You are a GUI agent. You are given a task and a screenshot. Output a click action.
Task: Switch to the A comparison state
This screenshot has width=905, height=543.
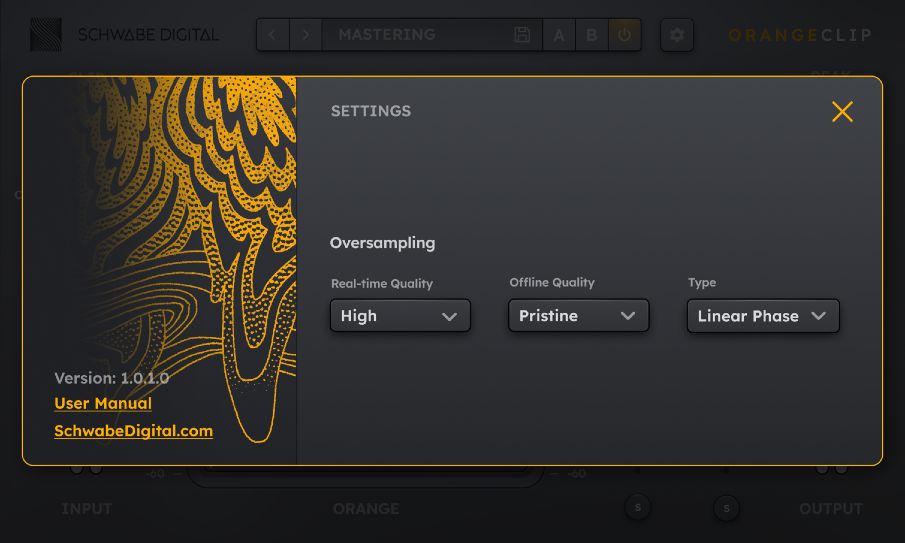coord(559,35)
